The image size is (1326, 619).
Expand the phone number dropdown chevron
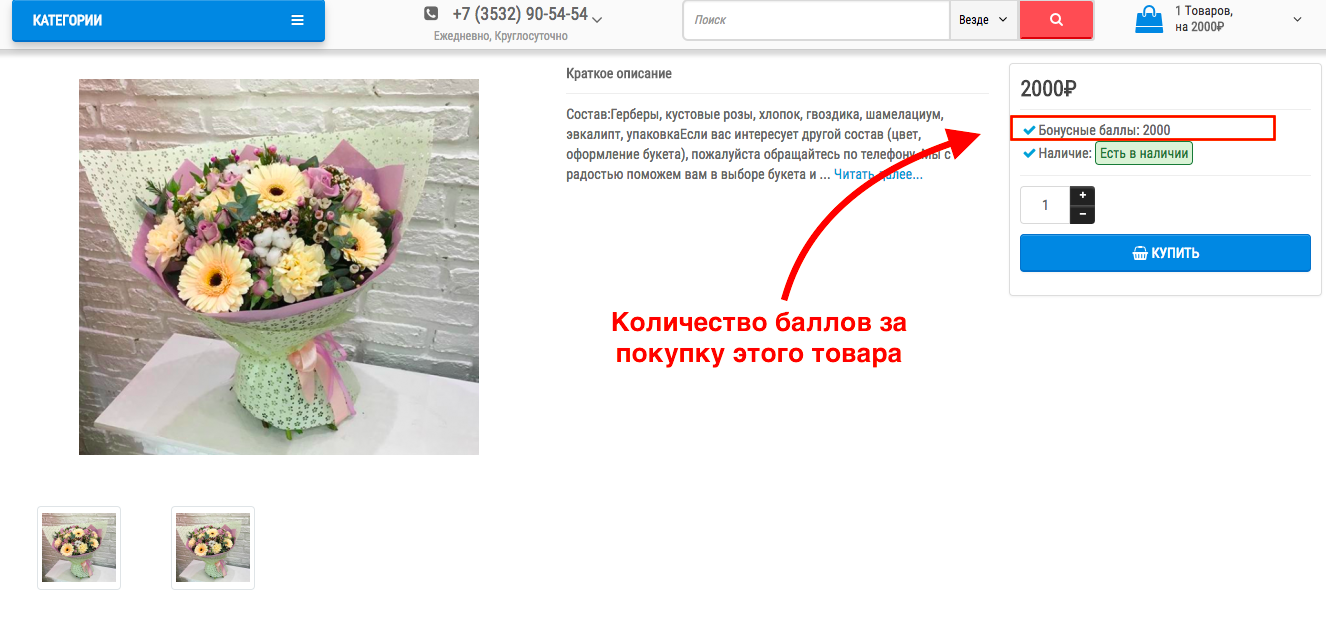(x=597, y=19)
